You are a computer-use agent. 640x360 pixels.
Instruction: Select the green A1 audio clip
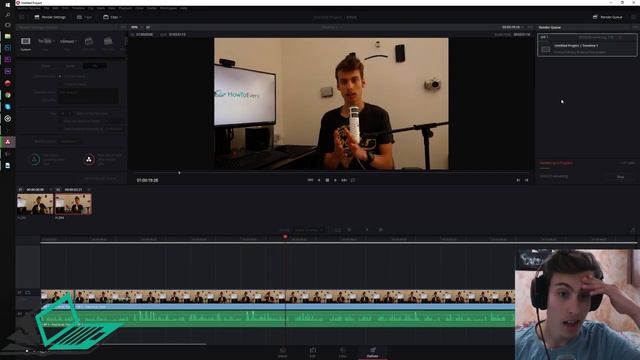coord(278,318)
